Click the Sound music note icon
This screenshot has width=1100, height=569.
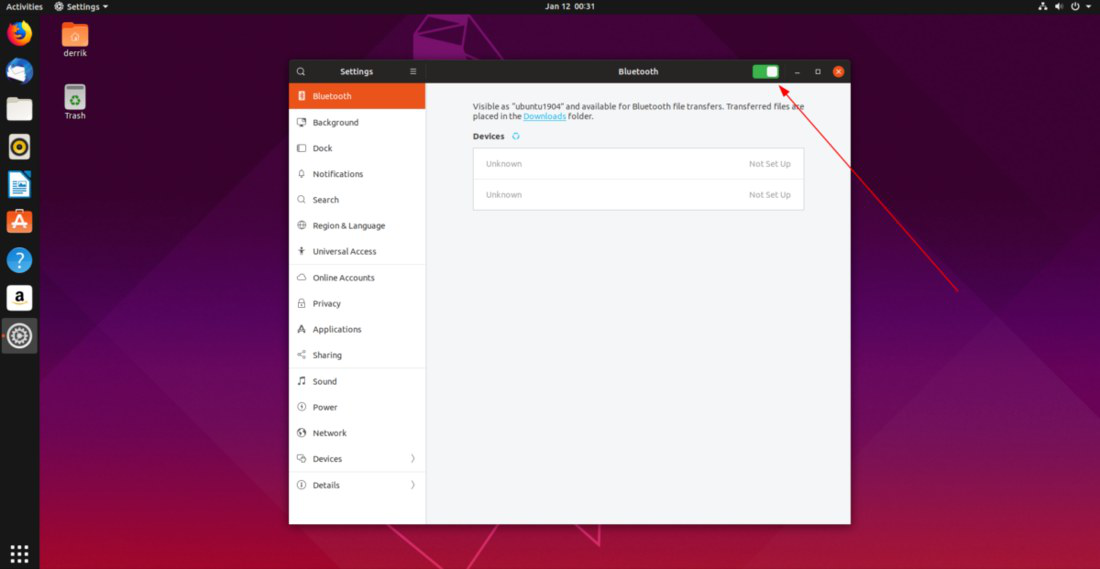tap(302, 381)
